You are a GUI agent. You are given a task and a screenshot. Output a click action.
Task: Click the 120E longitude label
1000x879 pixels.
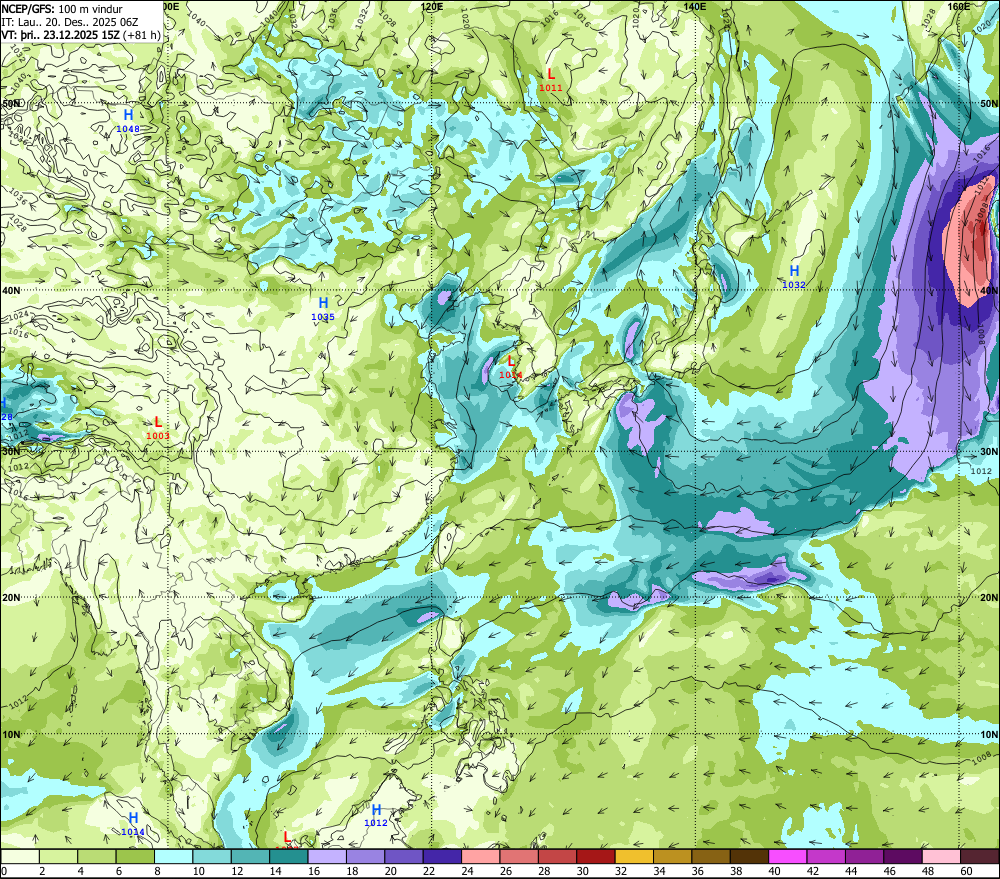[x=432, y=6]
